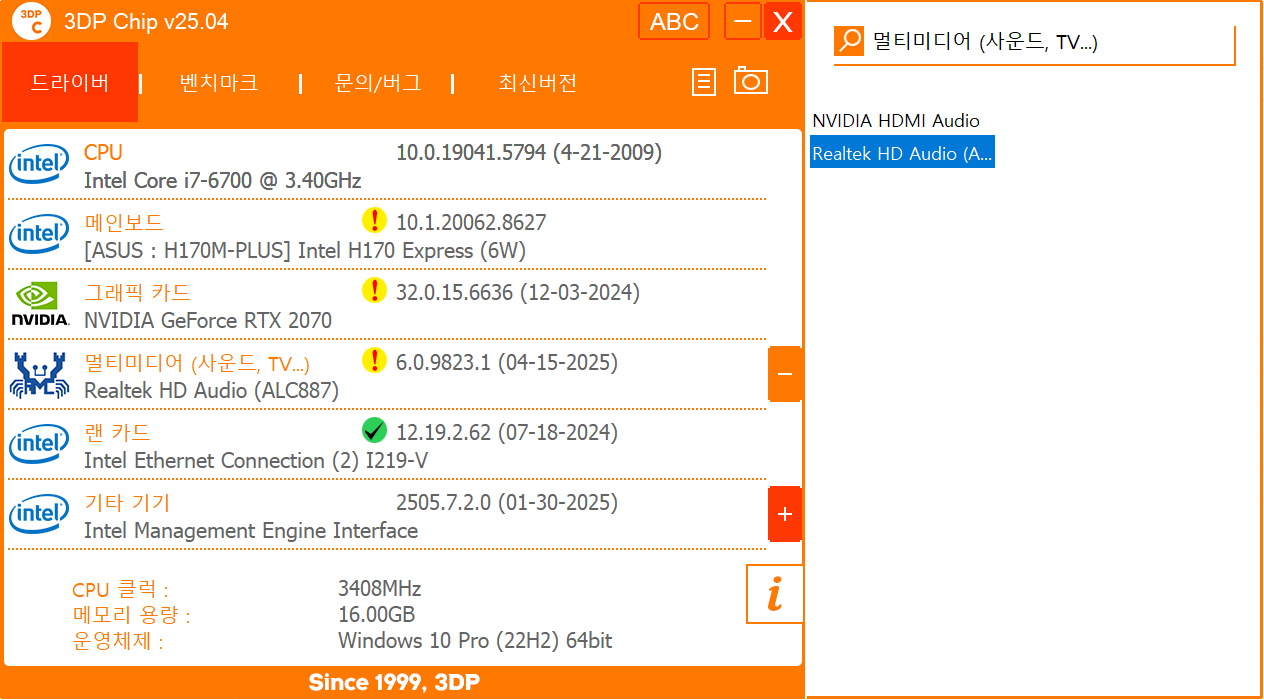Viewport: 1264px width, 700px height.
Task: Open the CPU driver link
Action: [x=103, y=152]
